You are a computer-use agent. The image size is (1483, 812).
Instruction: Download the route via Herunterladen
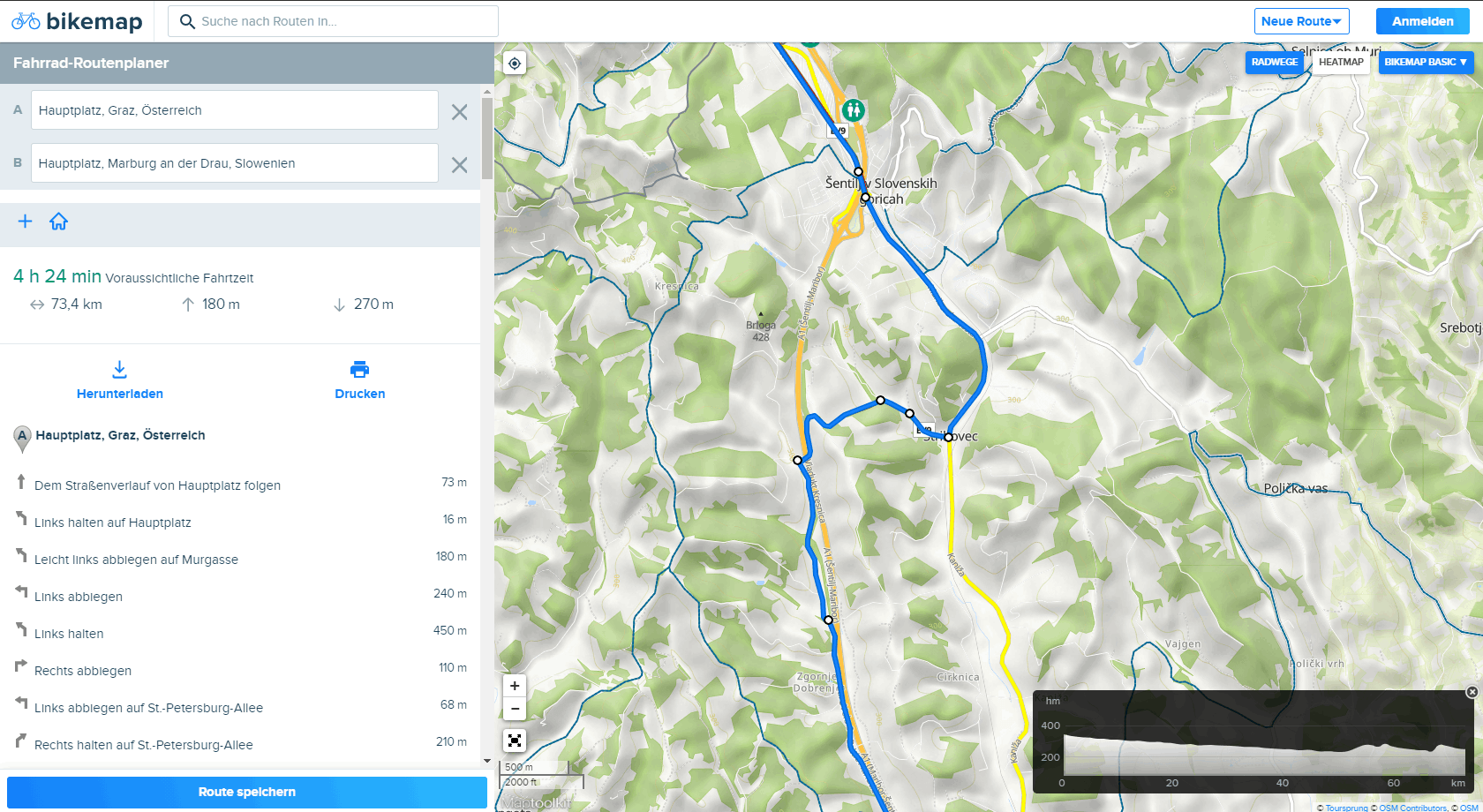pos(120,380)
